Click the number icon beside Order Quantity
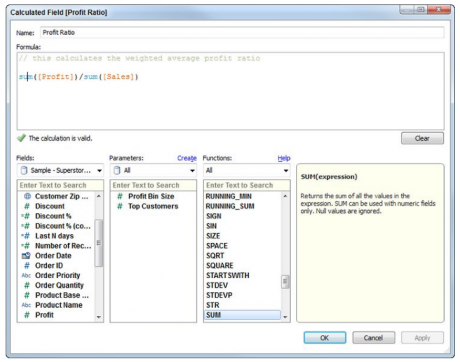 (27, 285)
